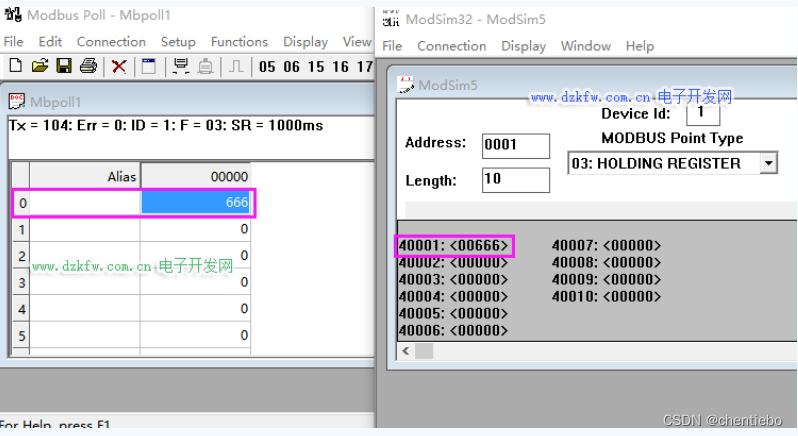Select register 40006 in ModSim5

[x=453, y=331]
